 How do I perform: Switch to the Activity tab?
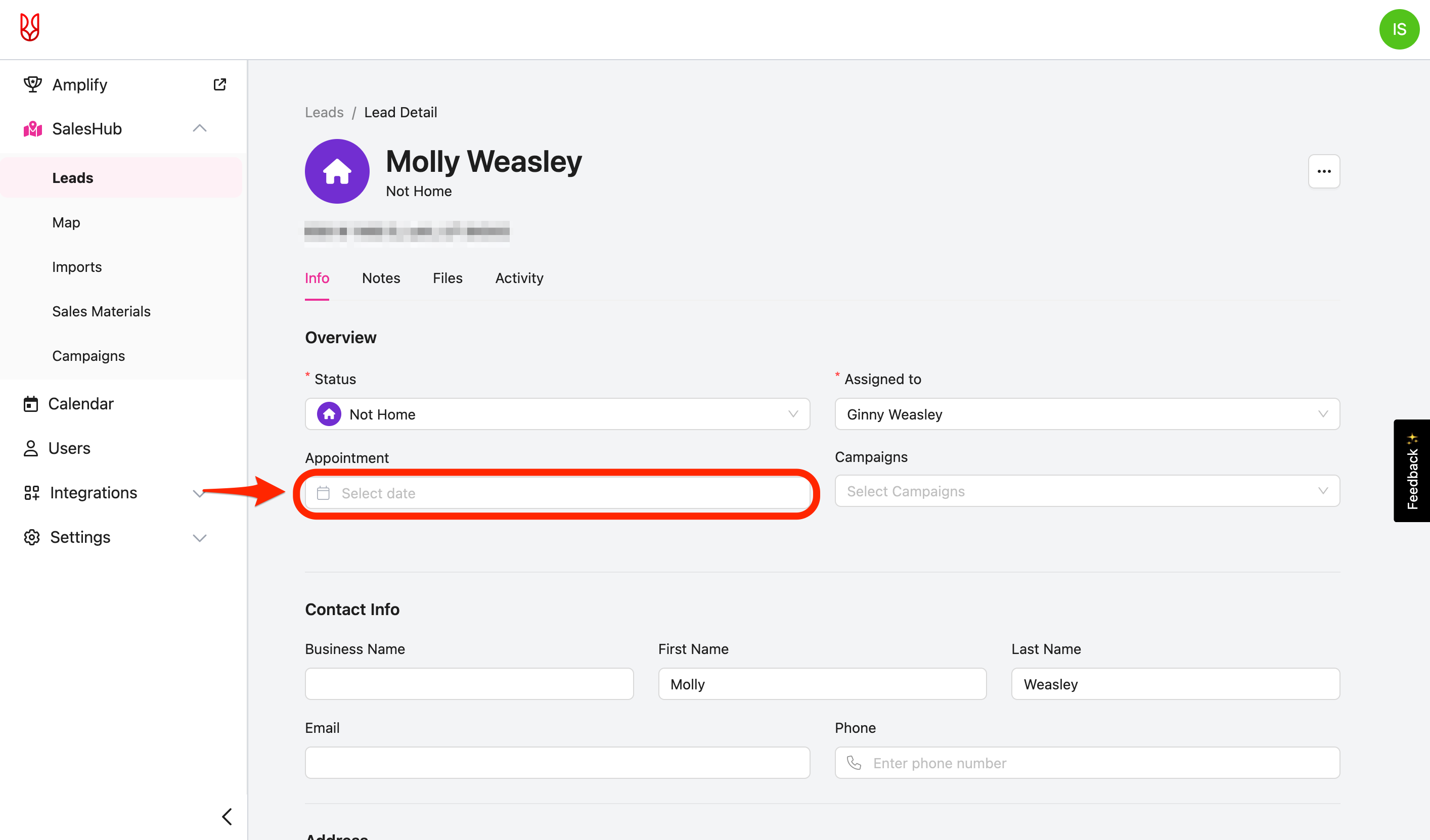coord(519,278)
